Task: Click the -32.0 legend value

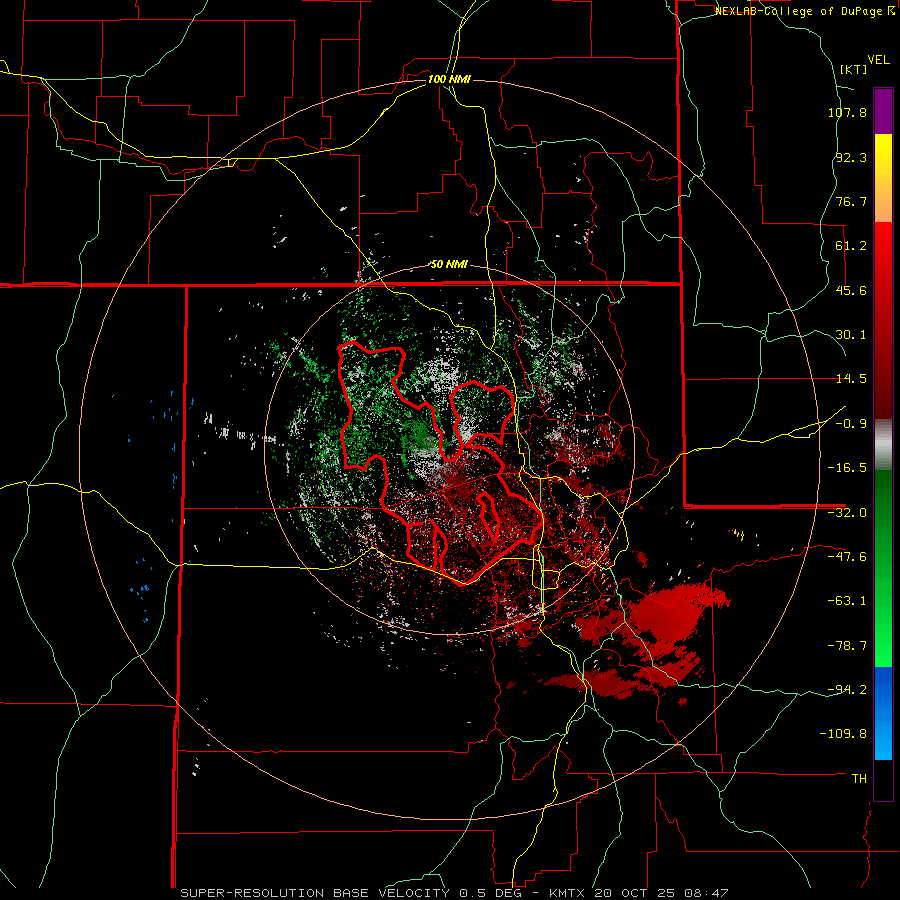Action: [847, 513]
